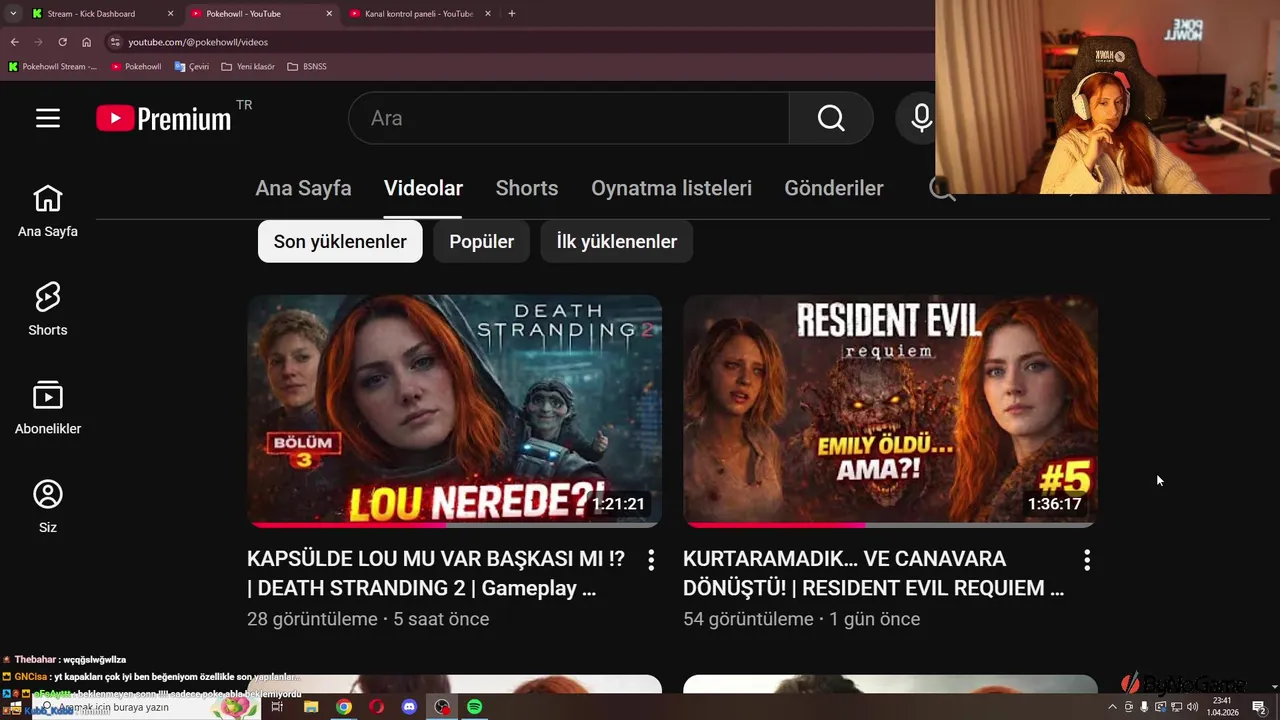Open the tab search dropdown arrow

point(13,14)
